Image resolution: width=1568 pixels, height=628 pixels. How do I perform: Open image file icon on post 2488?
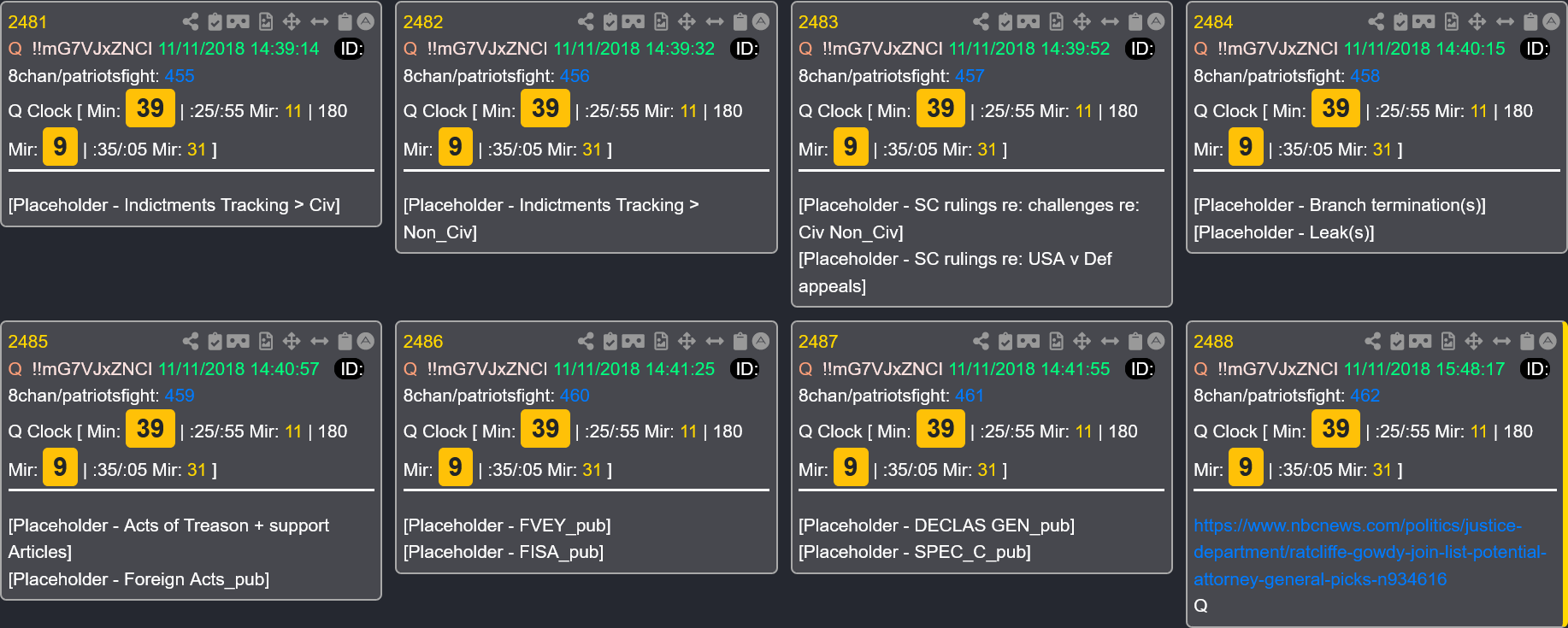click(x=1447, y=341)
